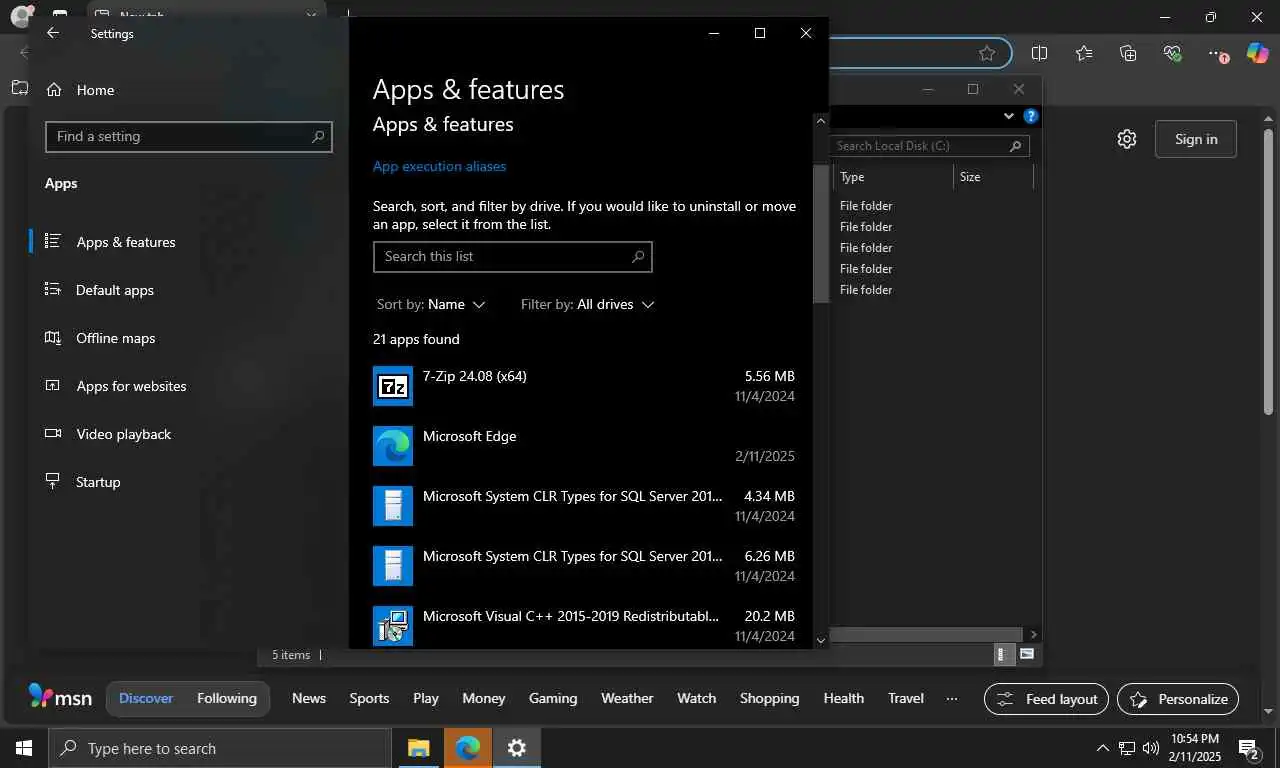The width and height of the screenshot is (1280, 768).
Task: Open the Filter by All drives dropdown
Action: [588, 304]
